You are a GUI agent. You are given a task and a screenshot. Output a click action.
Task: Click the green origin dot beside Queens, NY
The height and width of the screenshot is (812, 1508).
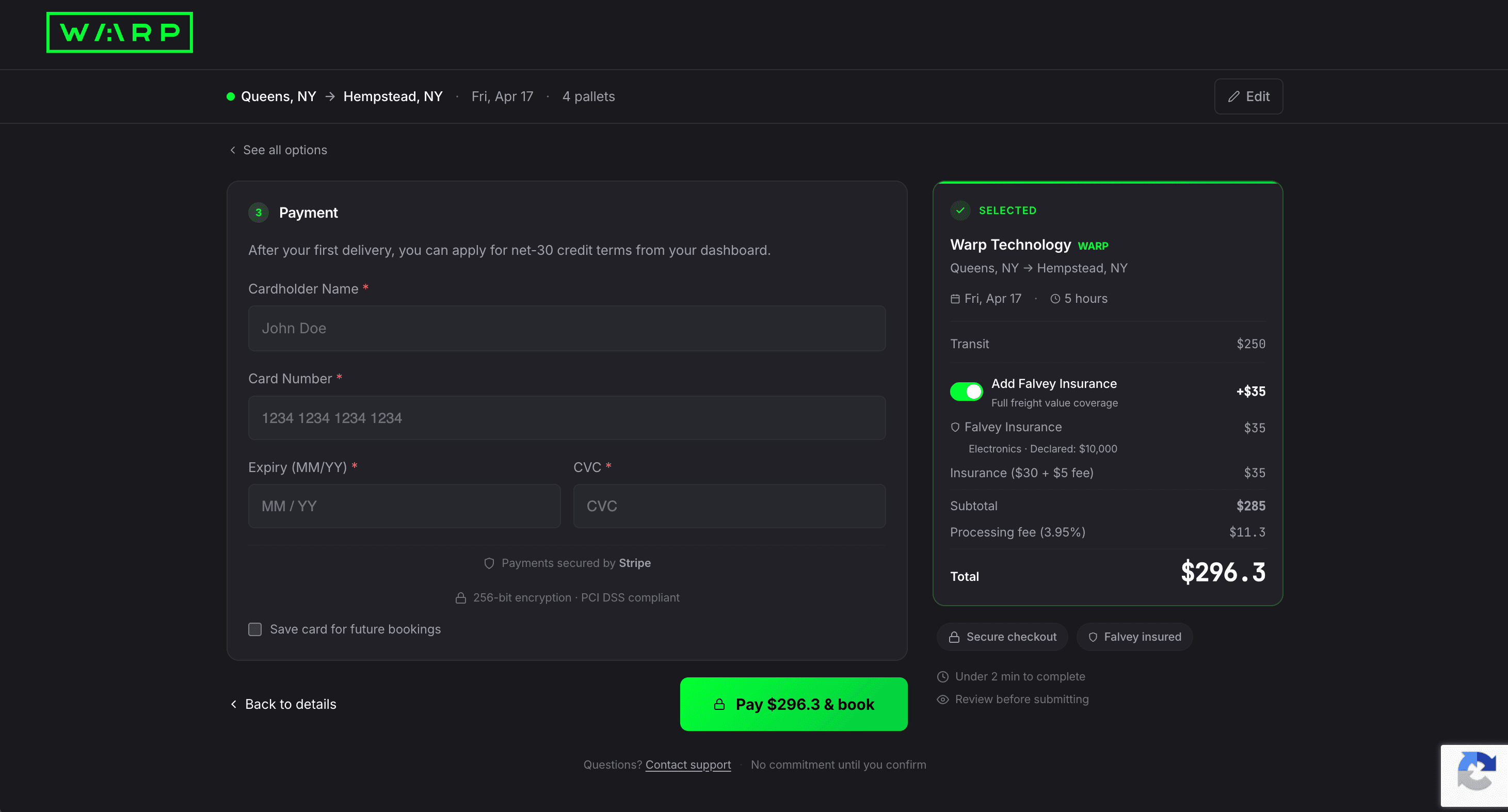pyautogui.click(x=231, y=96)
